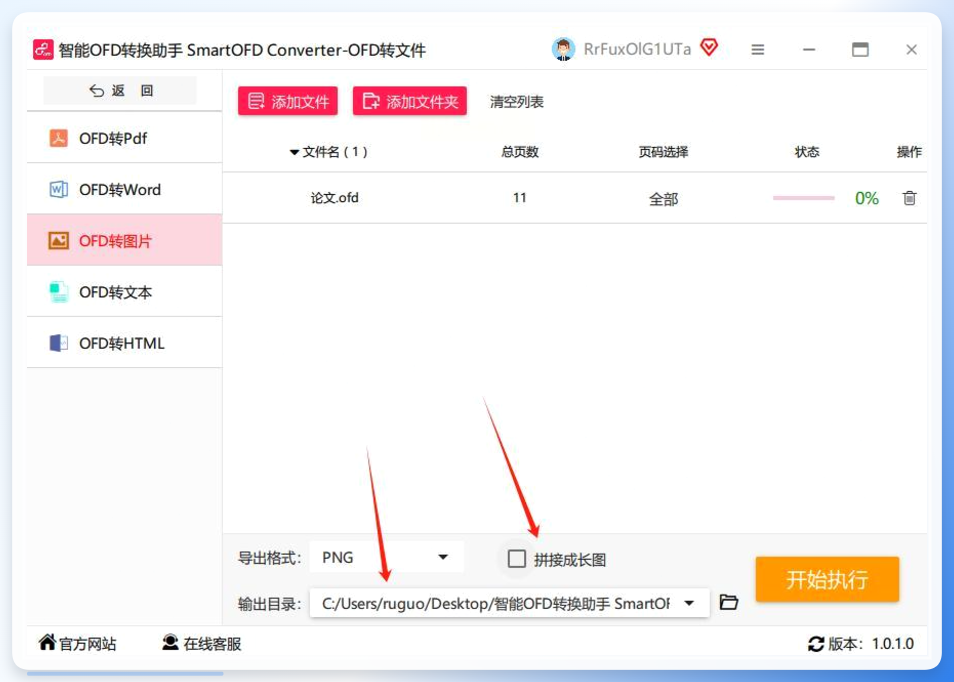
Task: Click the OFD转Word icon
Action: pyautogui.click(x=58, y=189)
